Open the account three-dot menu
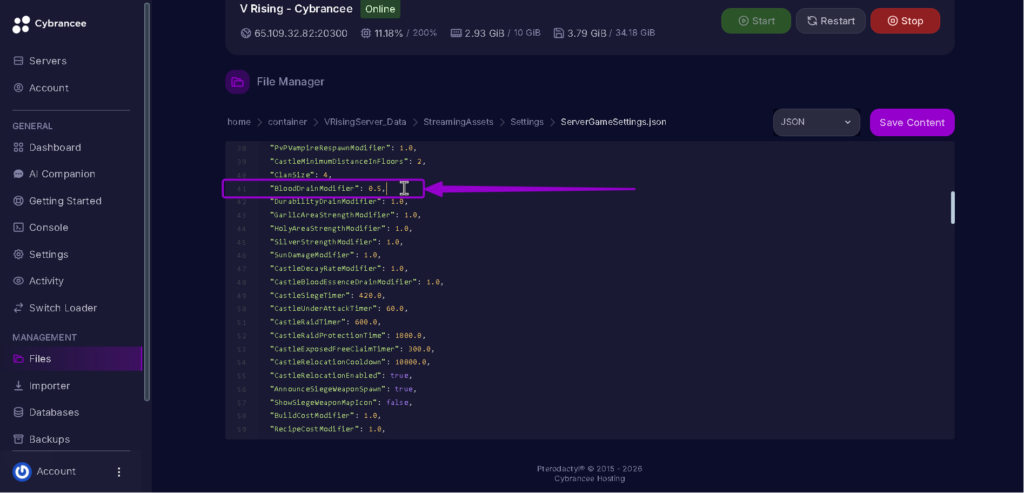1024x493 pixels. (119, 471)
